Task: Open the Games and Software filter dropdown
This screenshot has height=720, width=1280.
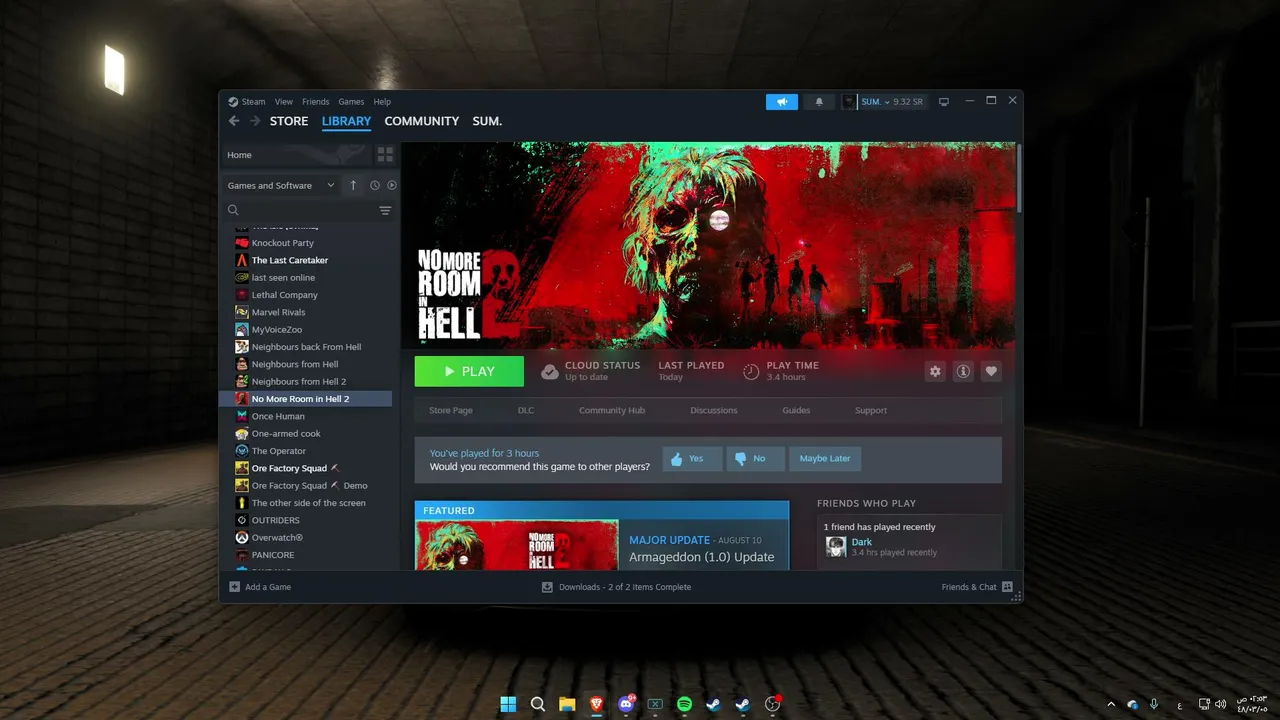Action: tap(281, 185)
